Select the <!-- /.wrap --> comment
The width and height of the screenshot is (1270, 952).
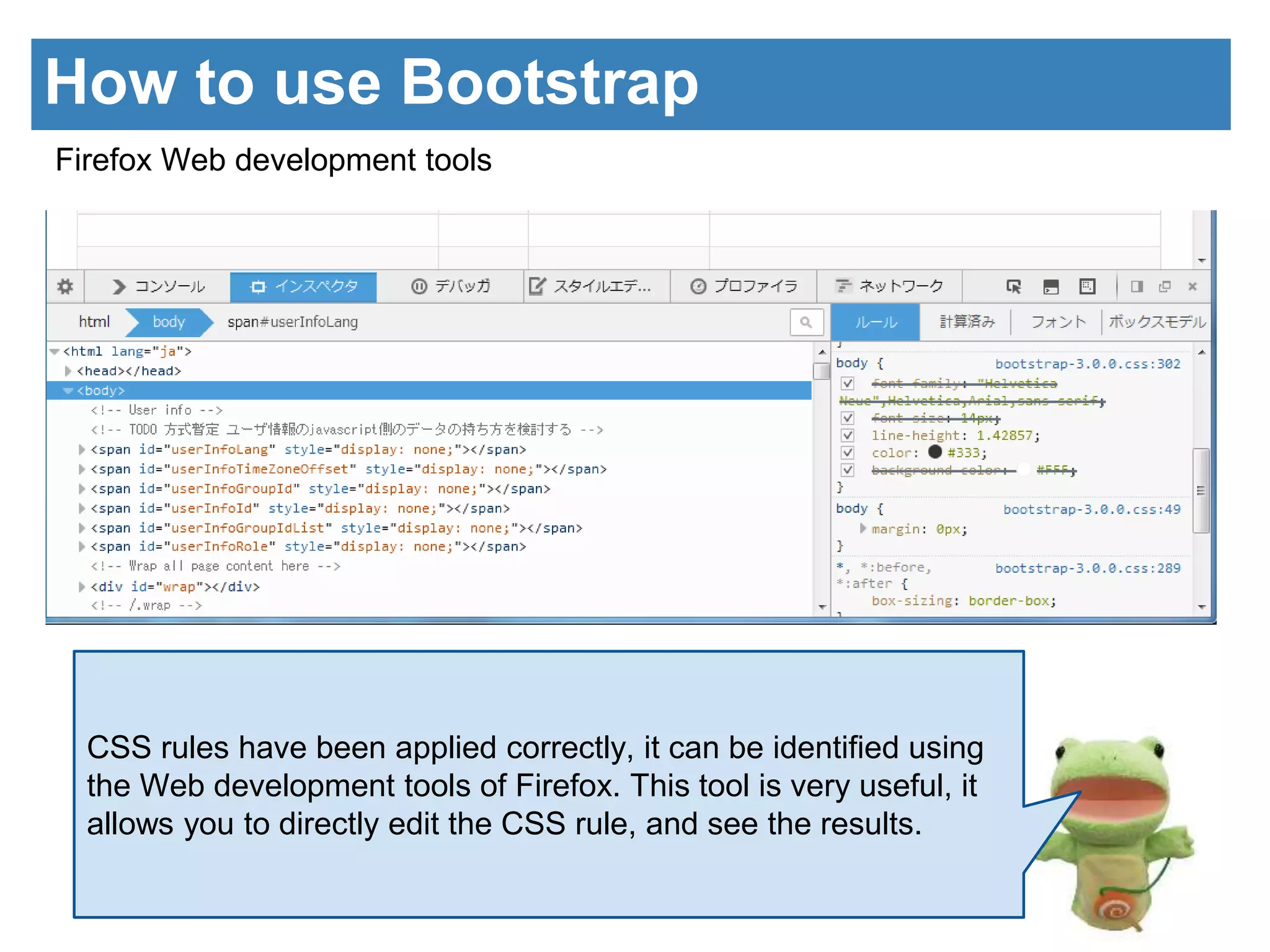[146, 606]
